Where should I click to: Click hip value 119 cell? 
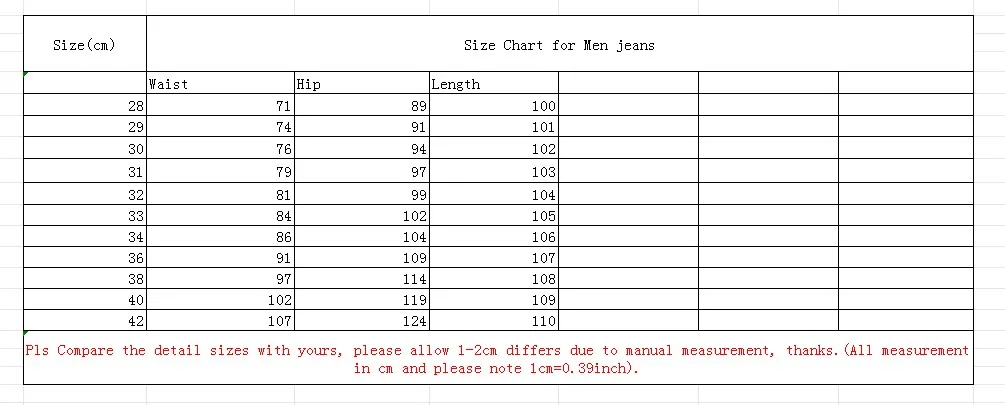coord(361,300)
